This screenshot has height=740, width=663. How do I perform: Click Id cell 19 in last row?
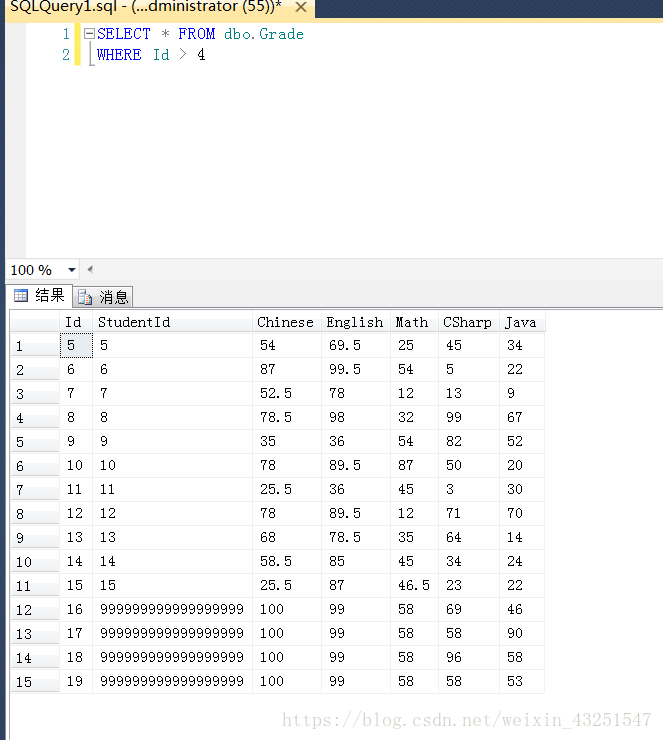(76, 682)
